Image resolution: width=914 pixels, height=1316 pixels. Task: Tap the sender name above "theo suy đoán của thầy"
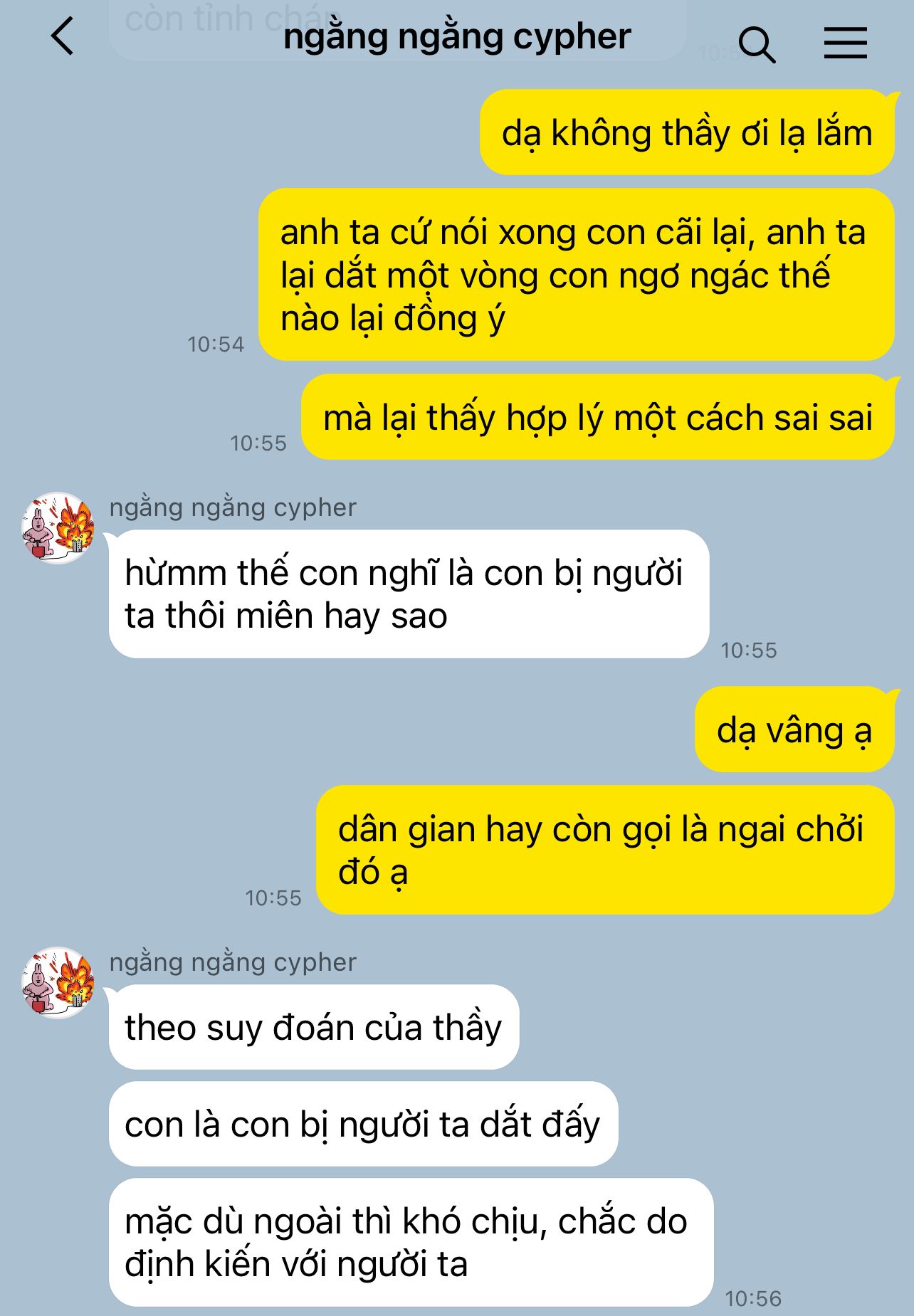(233, 962)
